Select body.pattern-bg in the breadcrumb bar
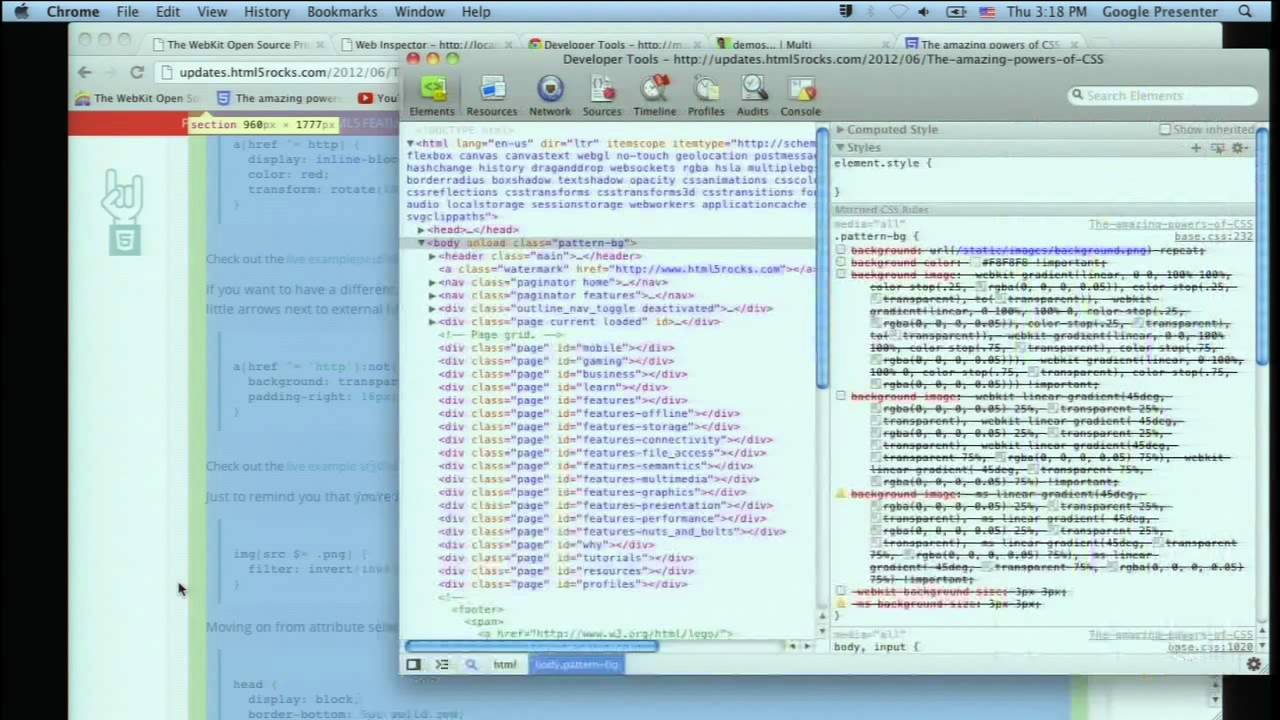This screenshot has height=720, width=1280. (x=576, y=664)
